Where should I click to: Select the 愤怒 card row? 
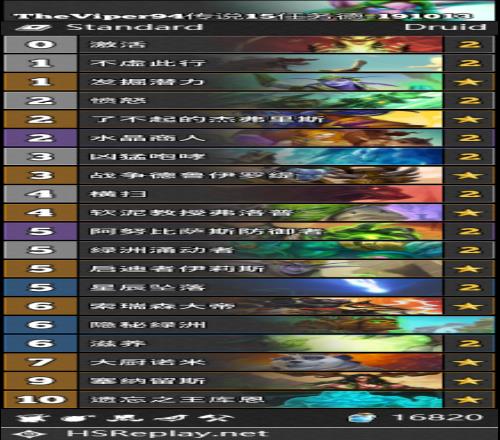249,101
